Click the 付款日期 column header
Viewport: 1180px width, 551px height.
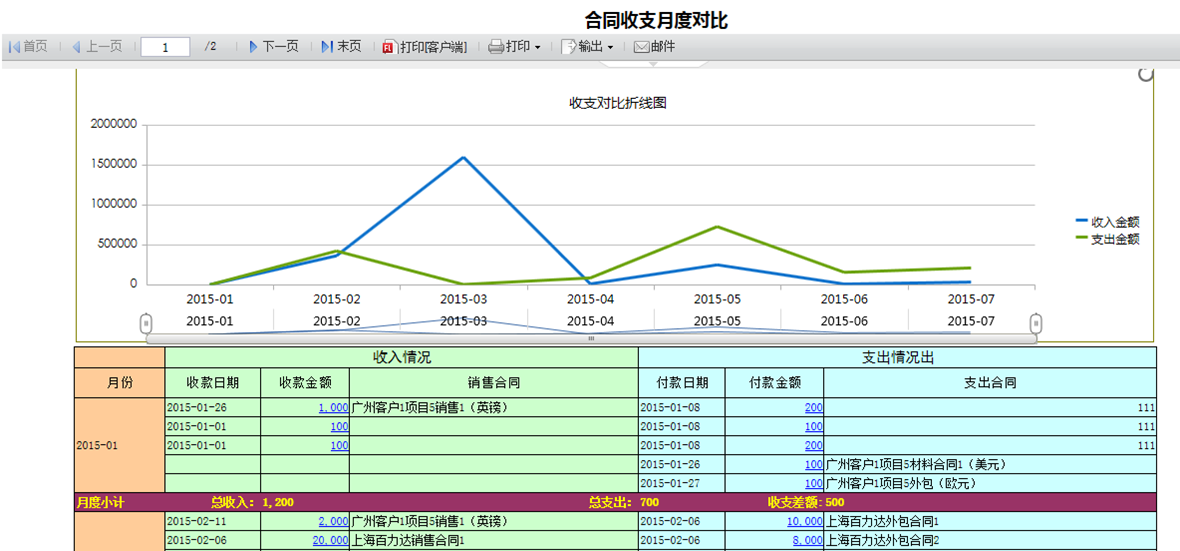coord(682,382)
